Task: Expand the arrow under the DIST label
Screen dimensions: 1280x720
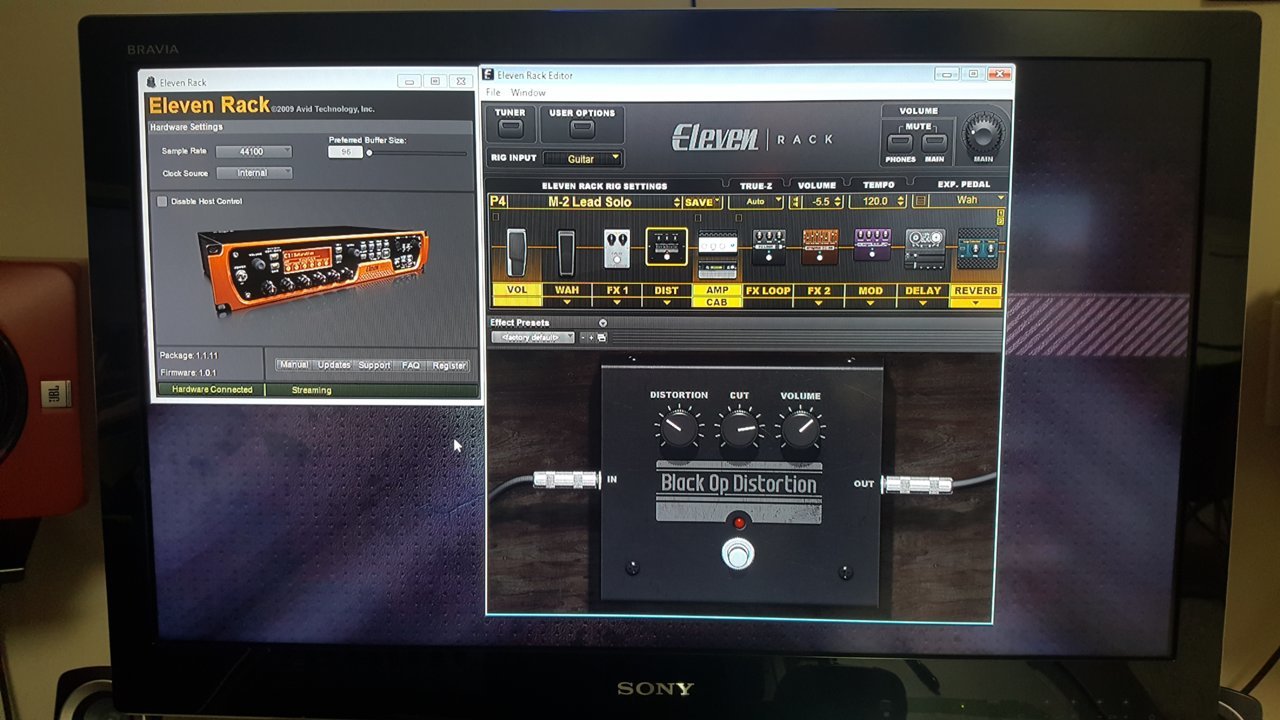Action: [x=666, y=302]
